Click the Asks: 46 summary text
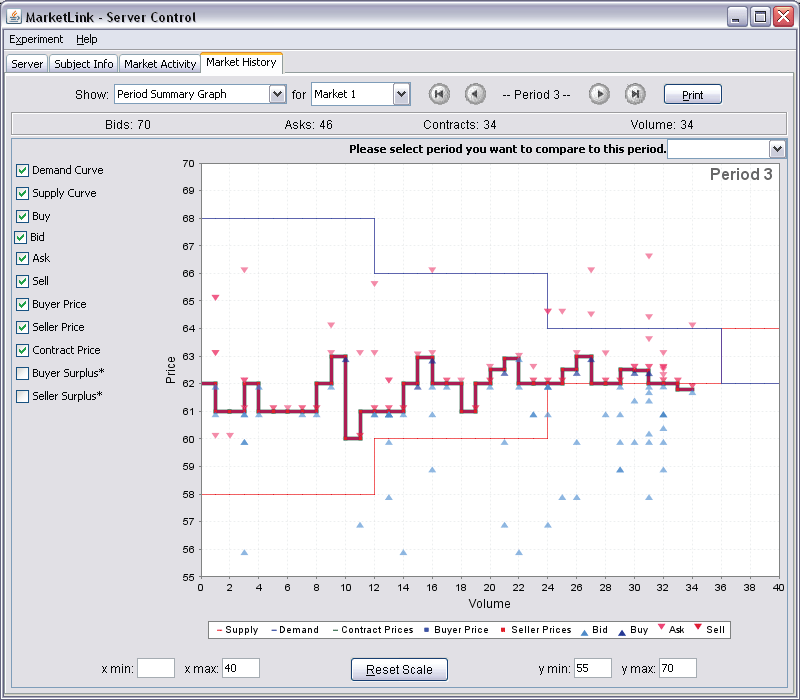The height and width of the screenshot is (700, 800). click(x=308, y=125)
